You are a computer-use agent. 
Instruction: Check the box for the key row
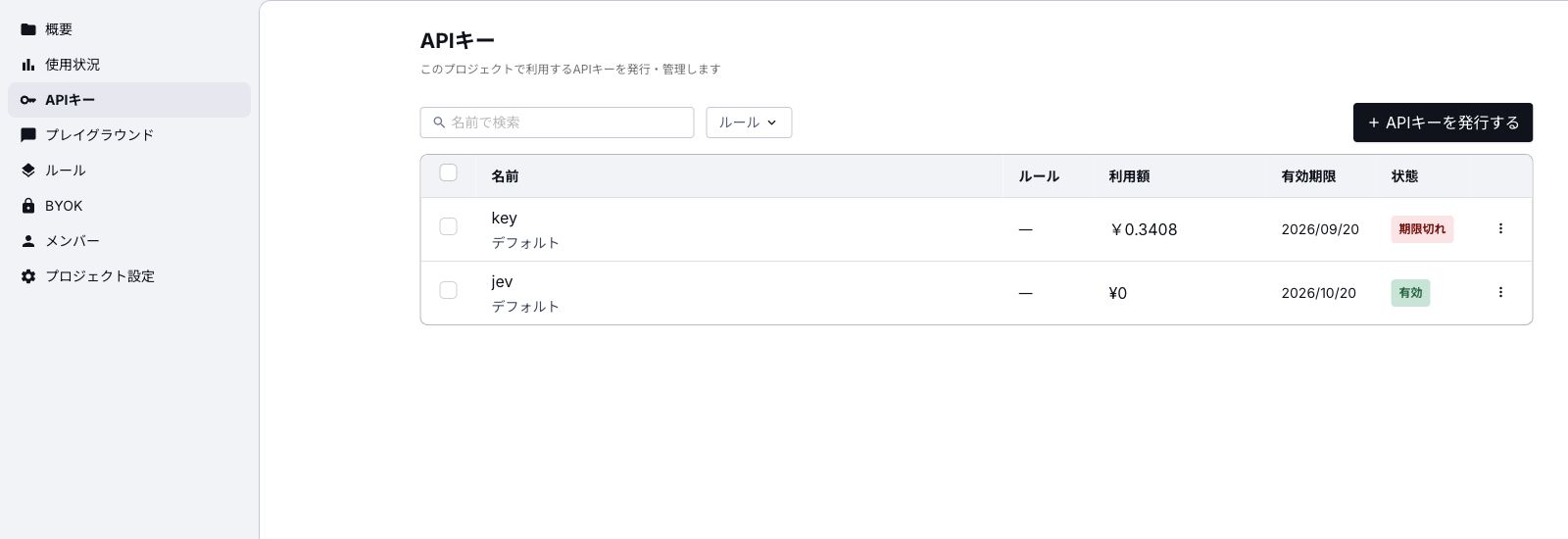pyautogui.click(x=448, y=226)
